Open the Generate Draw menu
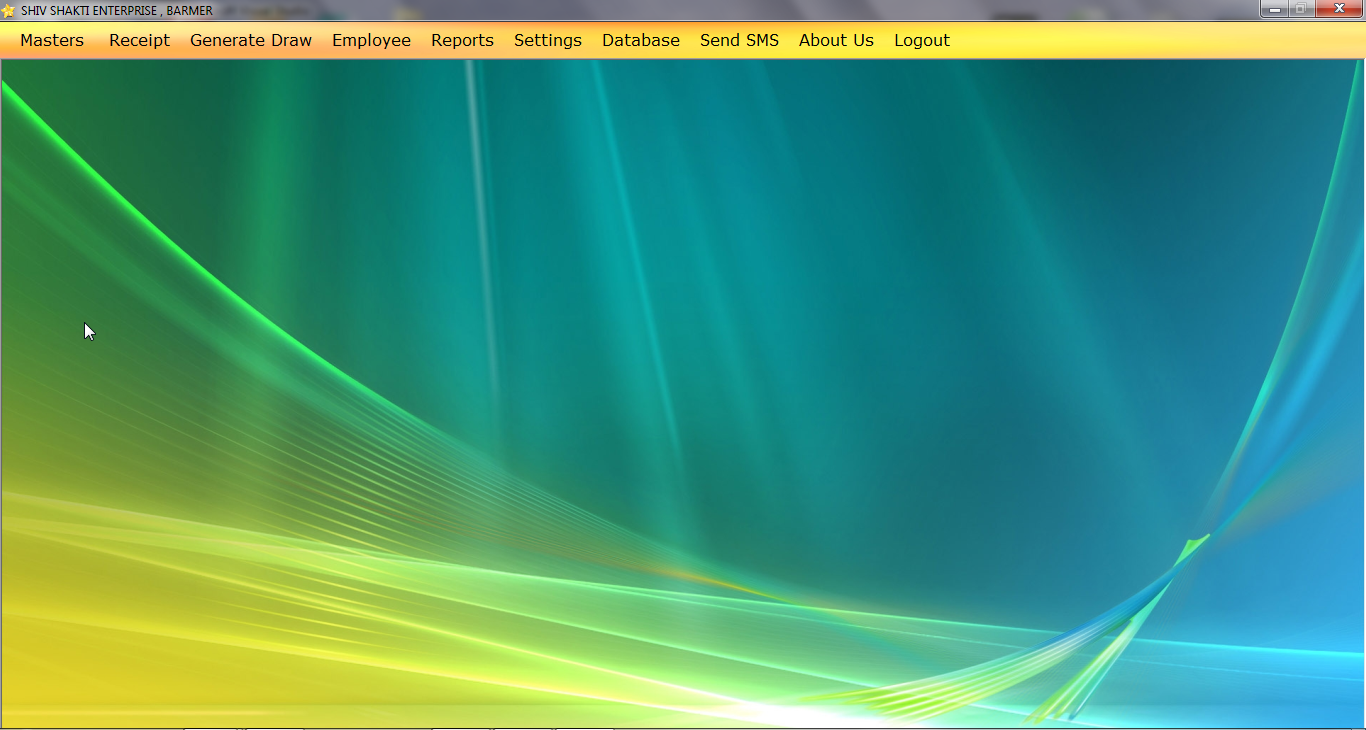 click(x=251, y=40)
